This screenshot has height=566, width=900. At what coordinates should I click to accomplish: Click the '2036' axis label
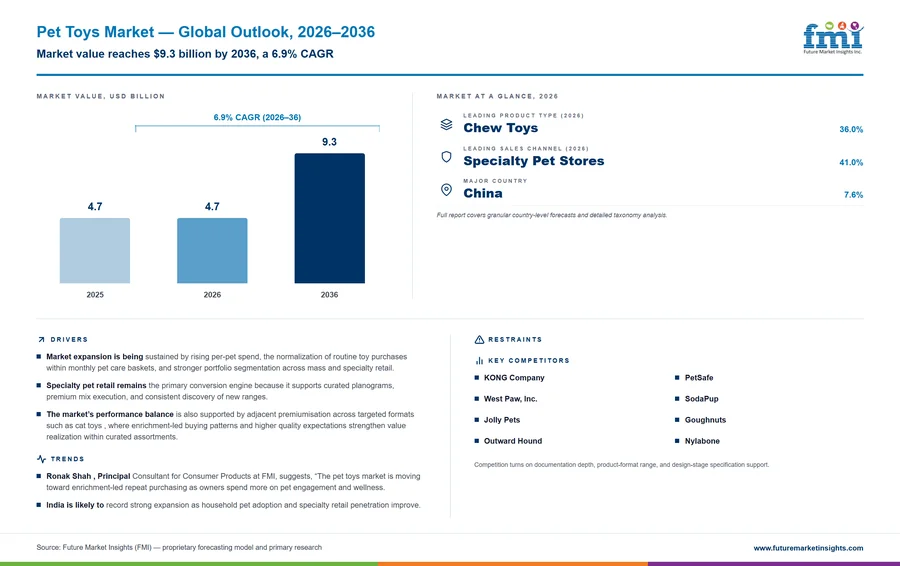click(329, 294)
